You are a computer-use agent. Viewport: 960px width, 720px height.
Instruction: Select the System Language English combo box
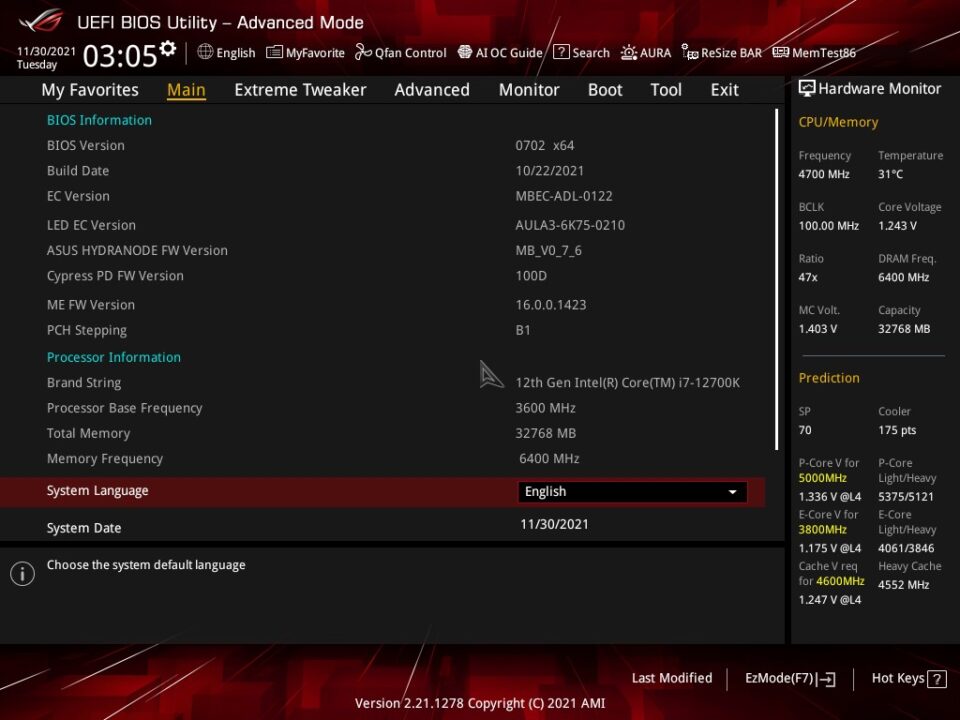pos(632,492)
